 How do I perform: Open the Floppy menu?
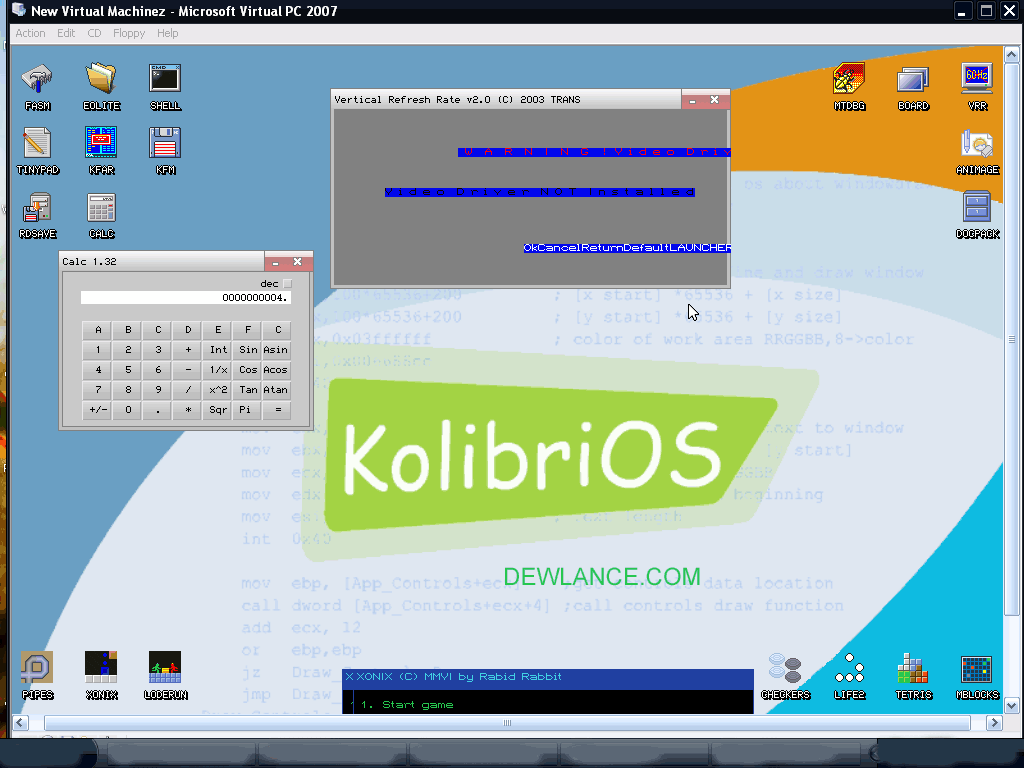tap(129, 33)
